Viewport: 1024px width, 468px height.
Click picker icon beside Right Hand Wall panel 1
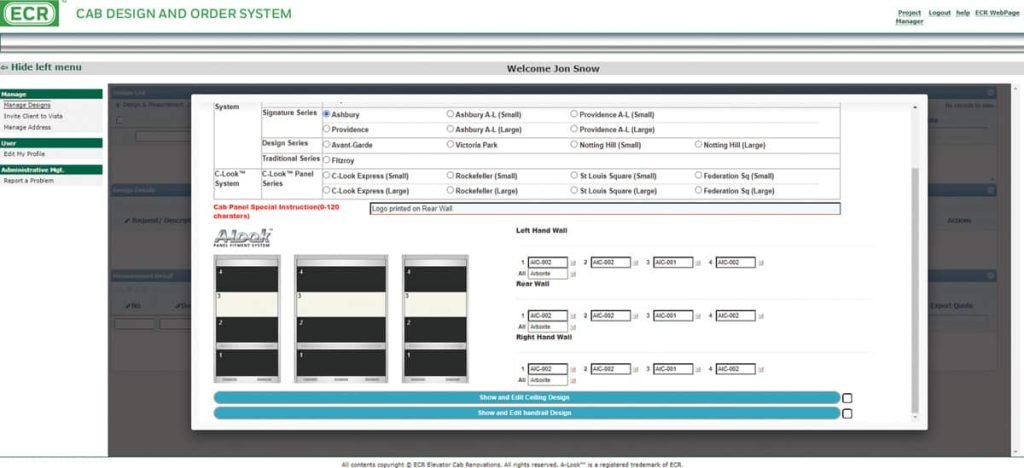pos(573,369)
